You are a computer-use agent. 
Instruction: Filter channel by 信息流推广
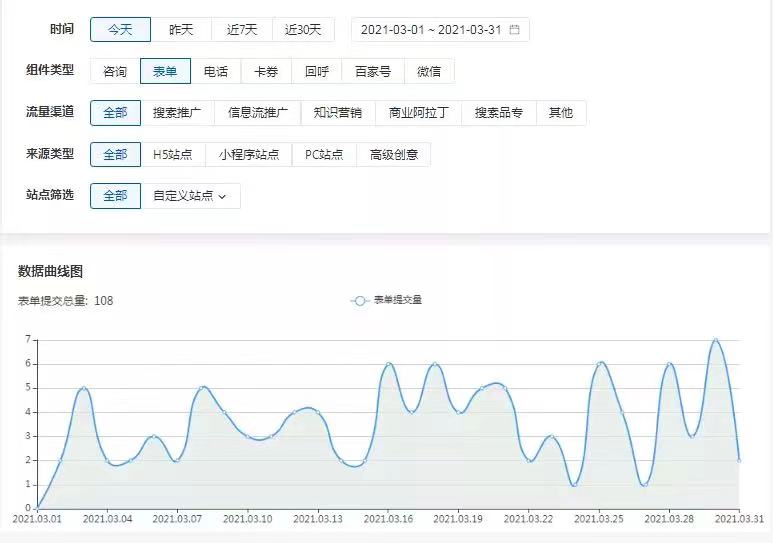(257, 113)
